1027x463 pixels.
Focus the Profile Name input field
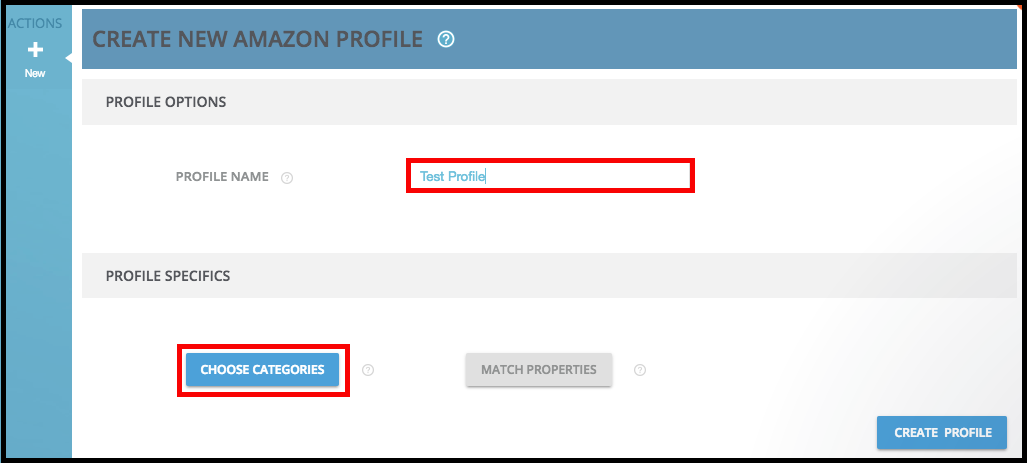coord(550,176)
